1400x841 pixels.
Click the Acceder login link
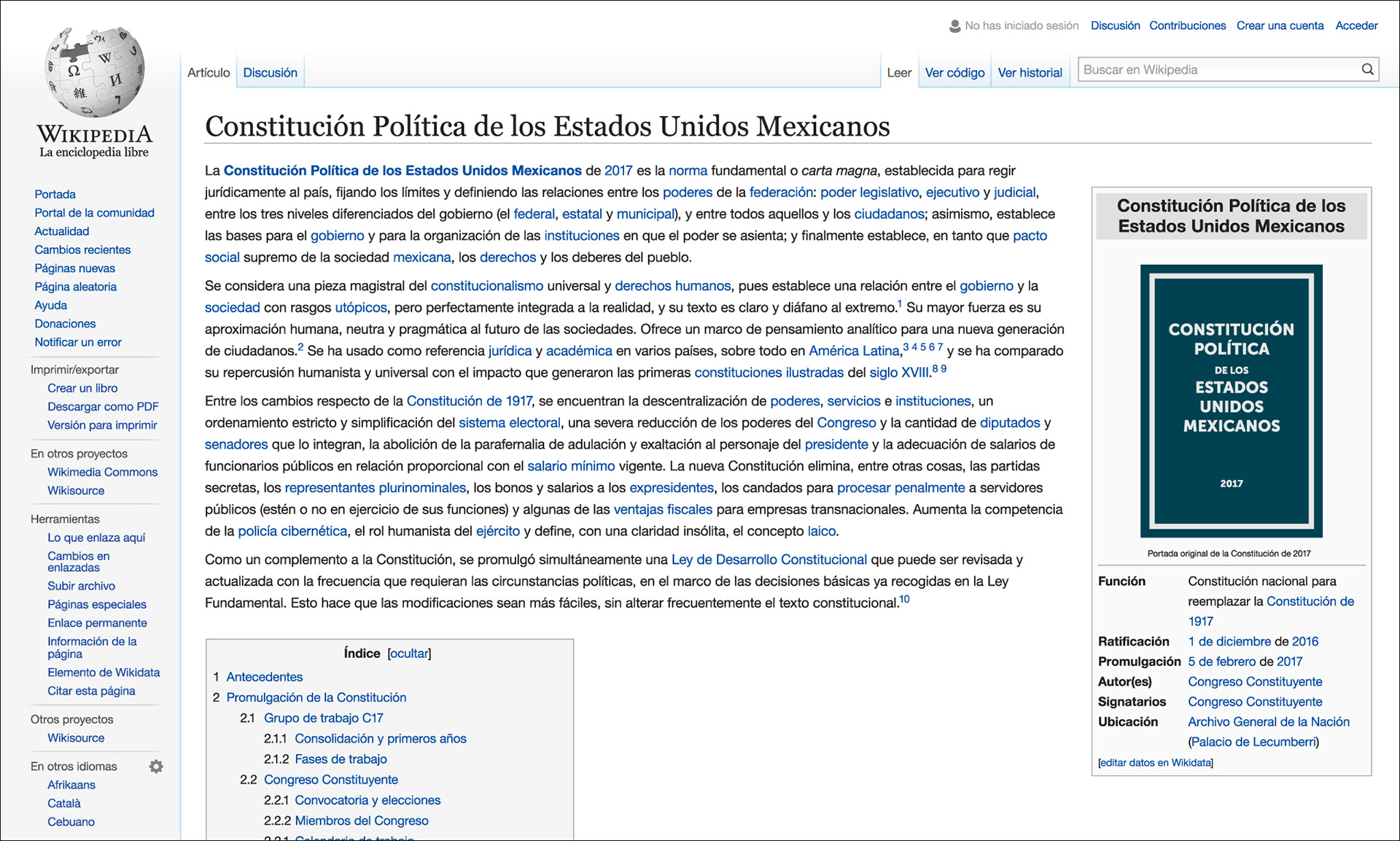pos(1356,26)
